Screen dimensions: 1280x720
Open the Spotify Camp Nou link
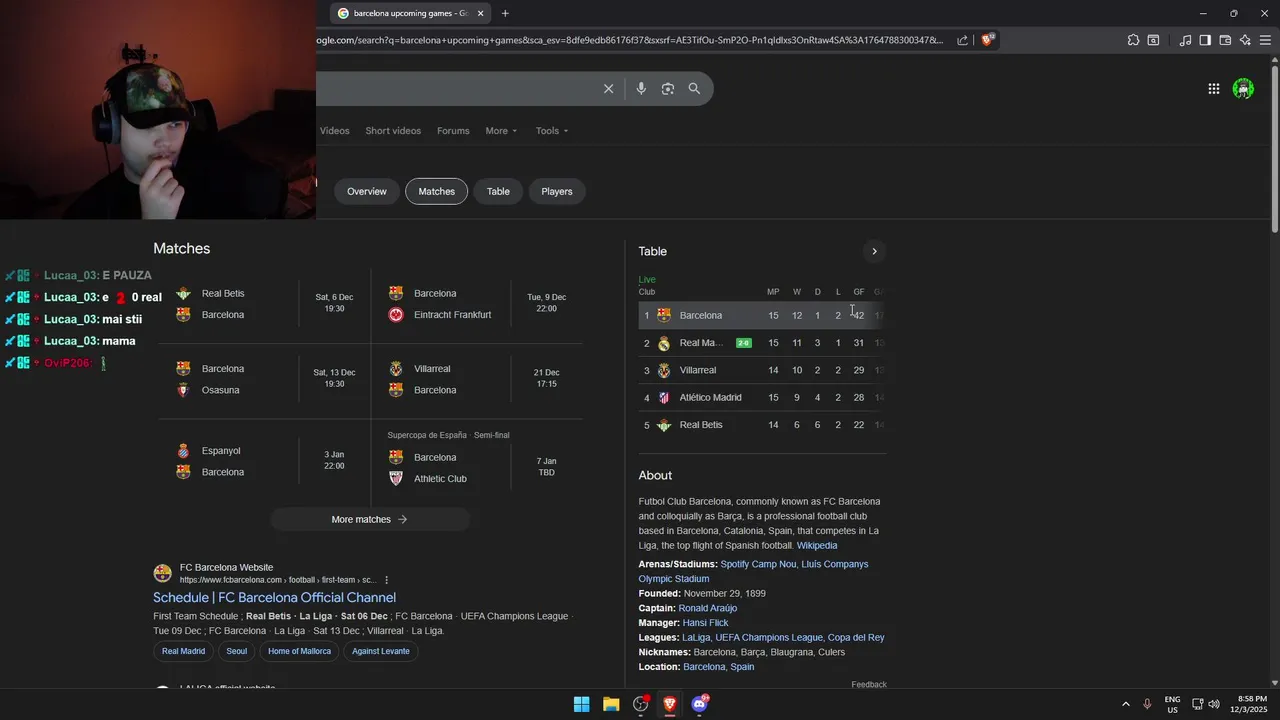(758, 564)
